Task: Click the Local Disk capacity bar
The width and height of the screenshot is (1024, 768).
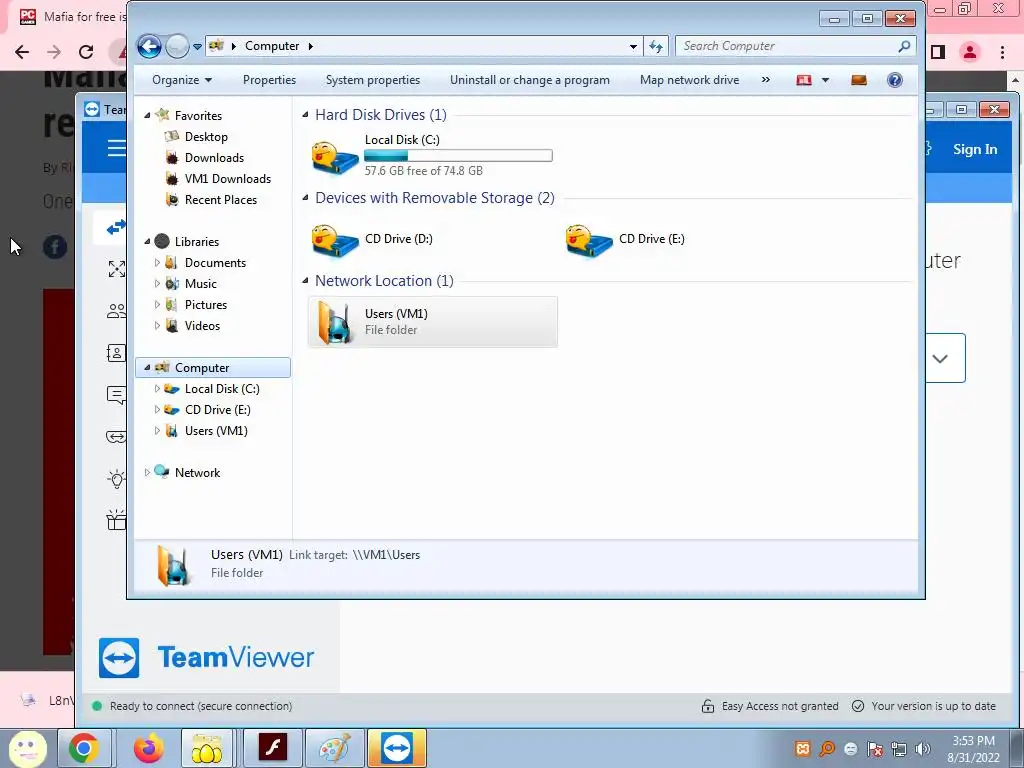Action: point(458,155)
